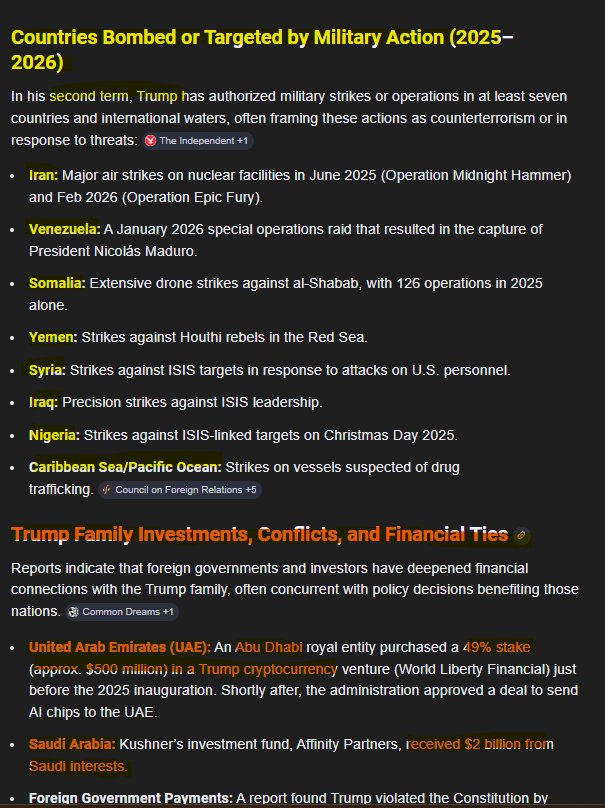Click the text Operation Epic Fury
Viewport: 605px width, 808px height.
pos(191,197)
